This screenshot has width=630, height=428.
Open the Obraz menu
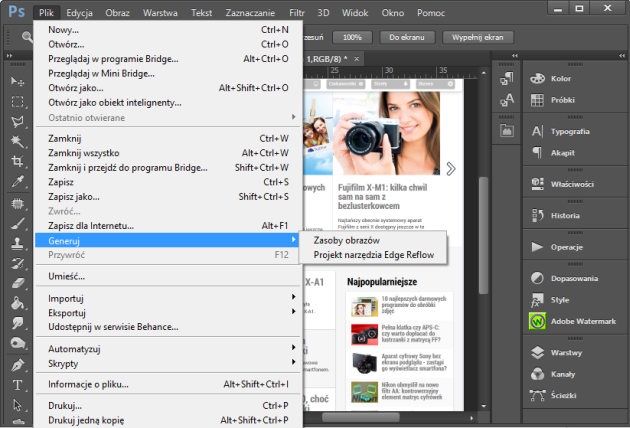click(x=117, y=13)
